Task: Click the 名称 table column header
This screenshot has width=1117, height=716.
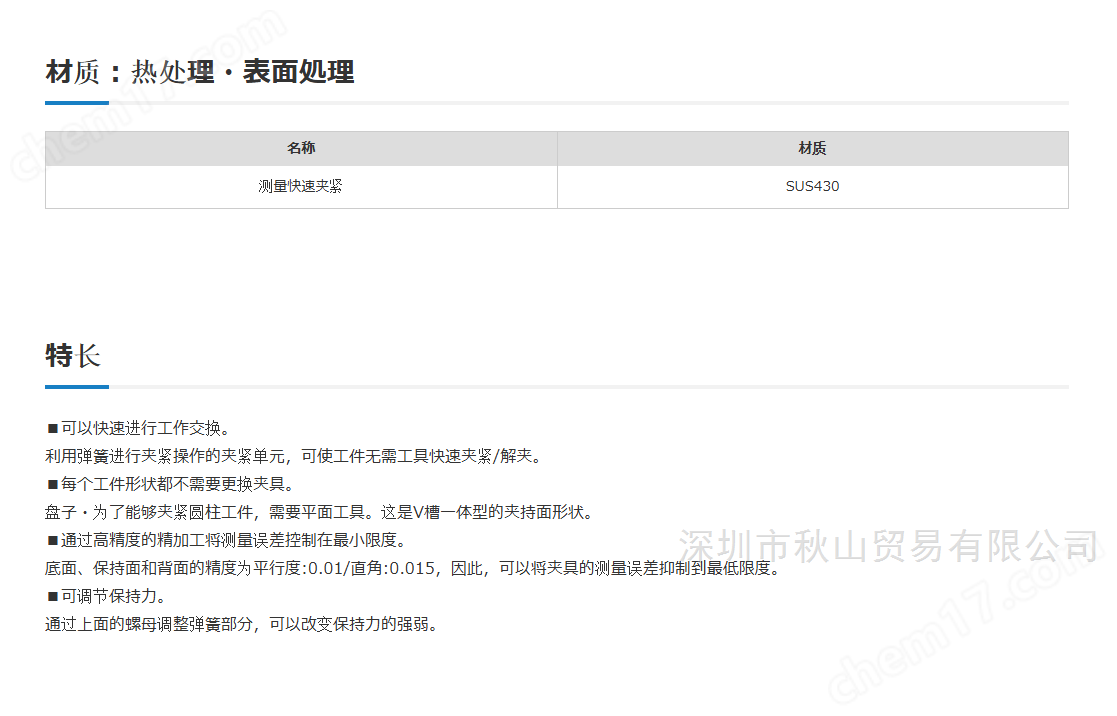Action: coord(301,148)
